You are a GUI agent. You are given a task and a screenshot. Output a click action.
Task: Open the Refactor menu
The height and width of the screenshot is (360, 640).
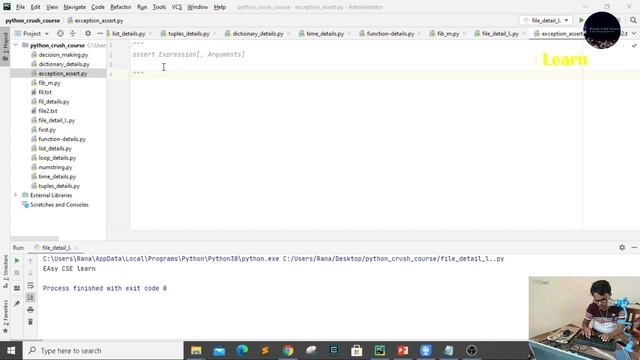[121, 7]
